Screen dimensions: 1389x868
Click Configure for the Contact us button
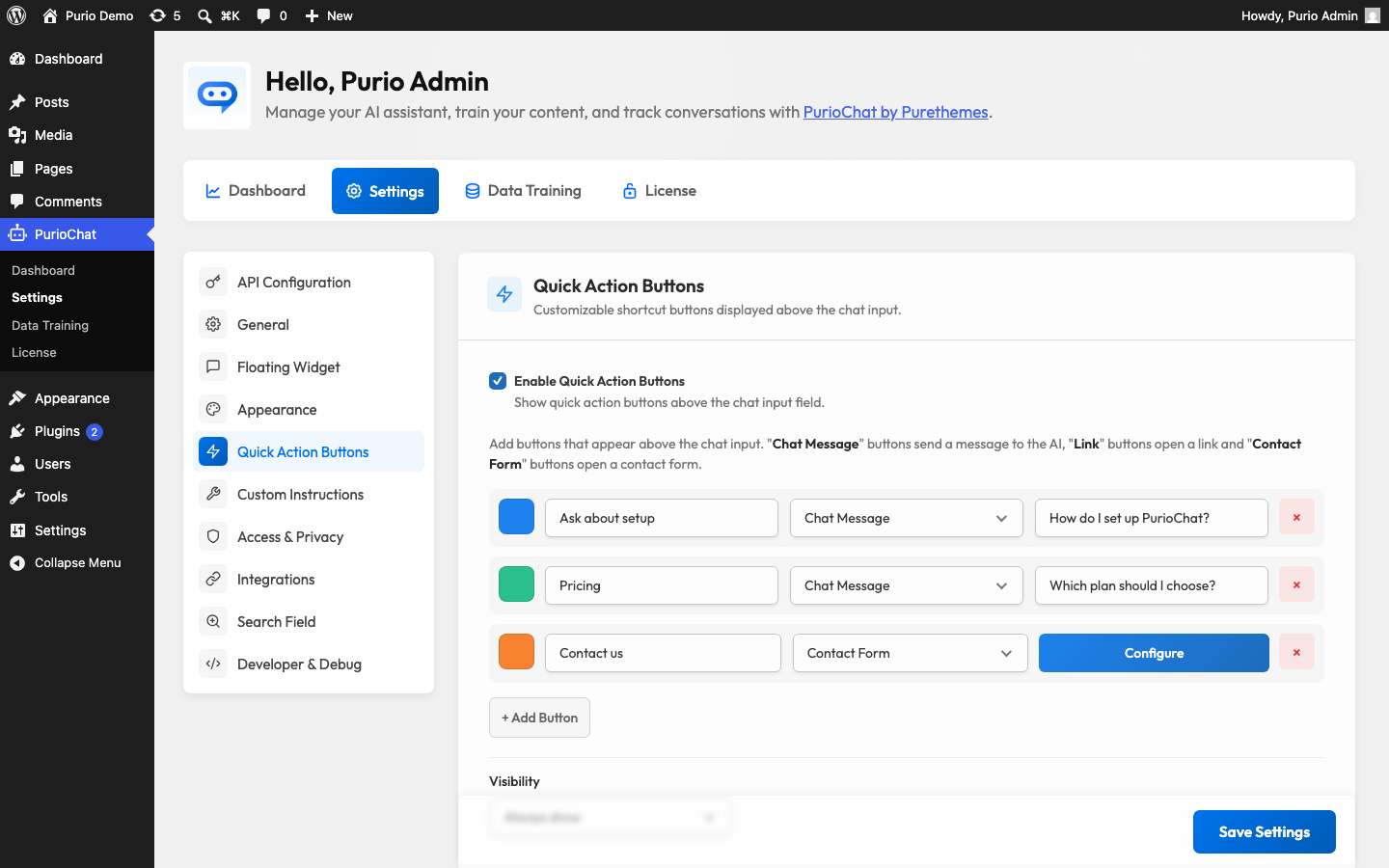[1154, 653]
